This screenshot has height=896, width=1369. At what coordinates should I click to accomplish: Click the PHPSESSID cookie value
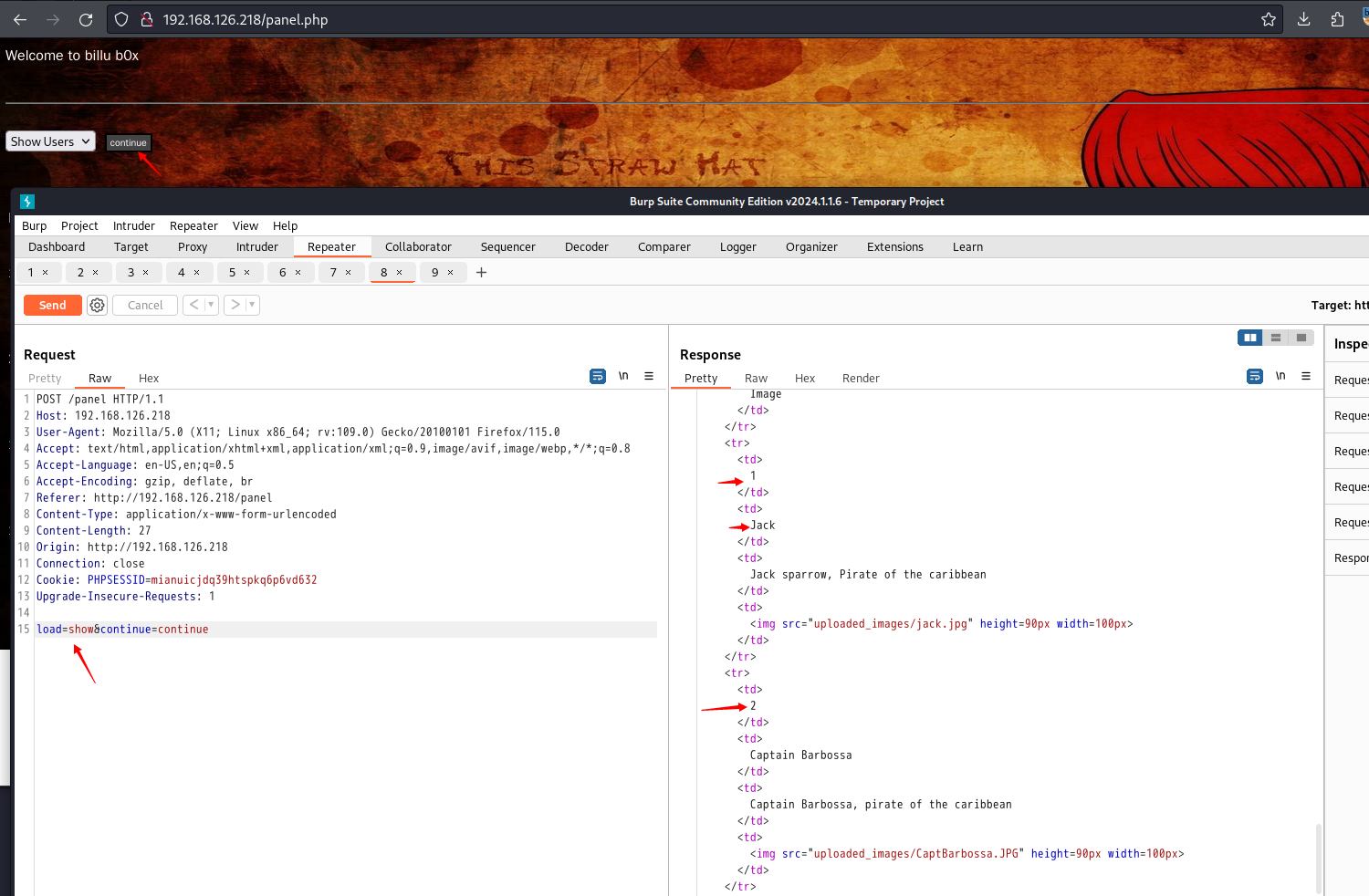(x=234, y=580)
